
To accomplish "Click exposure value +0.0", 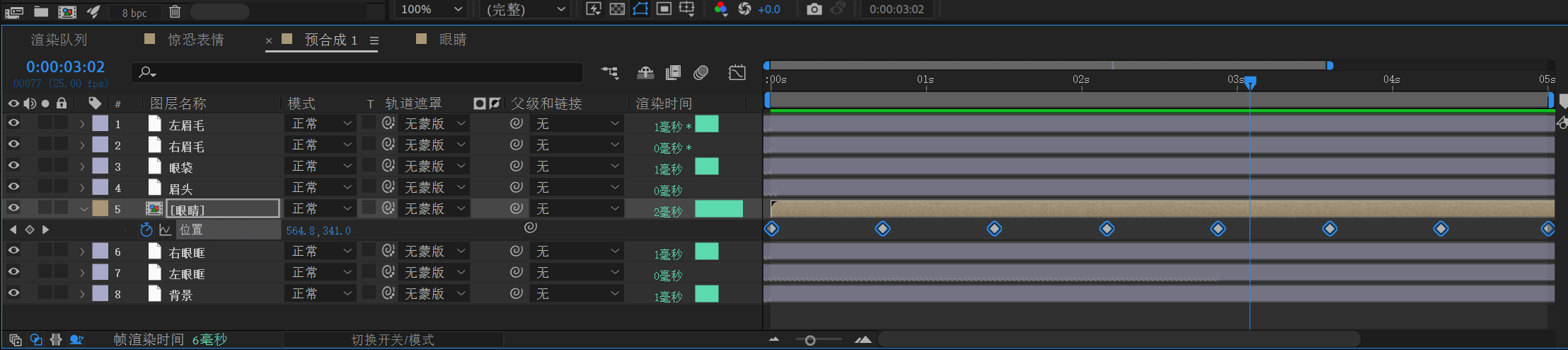I will pos(769,9).
